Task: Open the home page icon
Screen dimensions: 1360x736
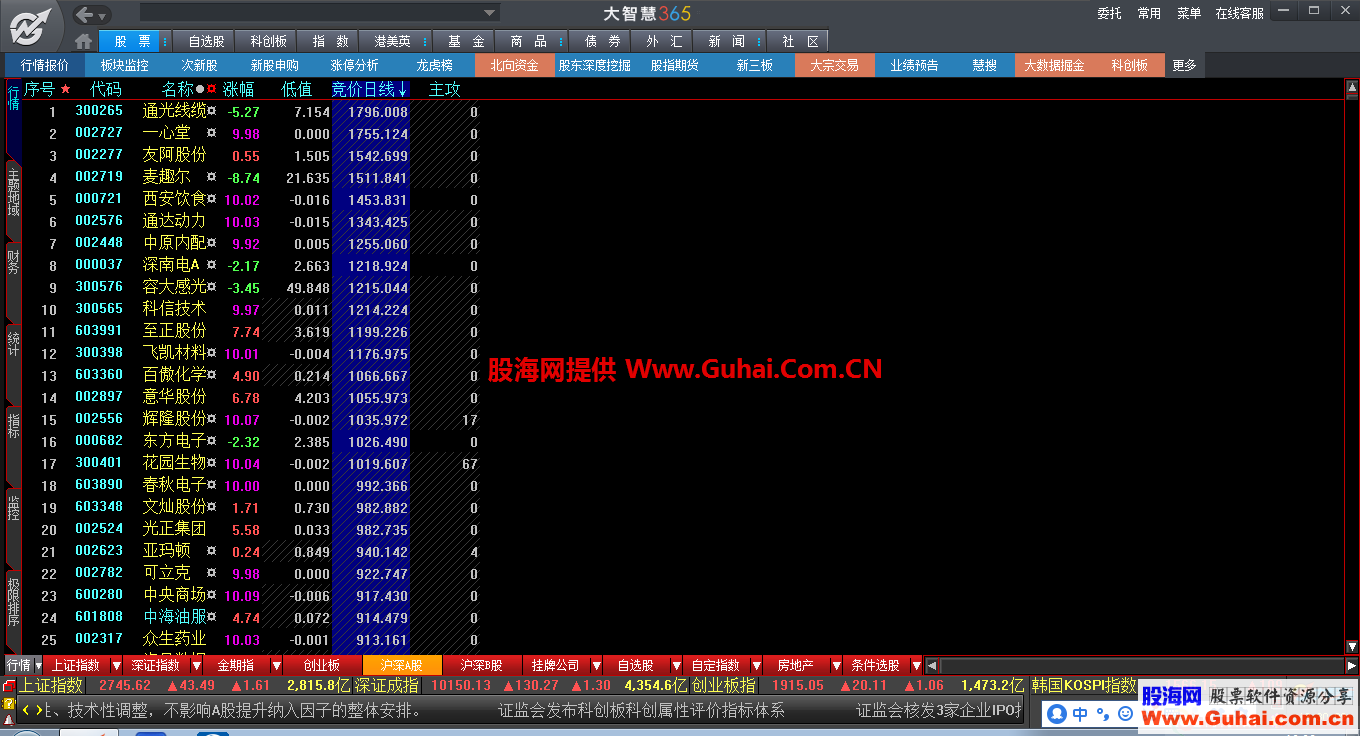Action: point(84,41)
